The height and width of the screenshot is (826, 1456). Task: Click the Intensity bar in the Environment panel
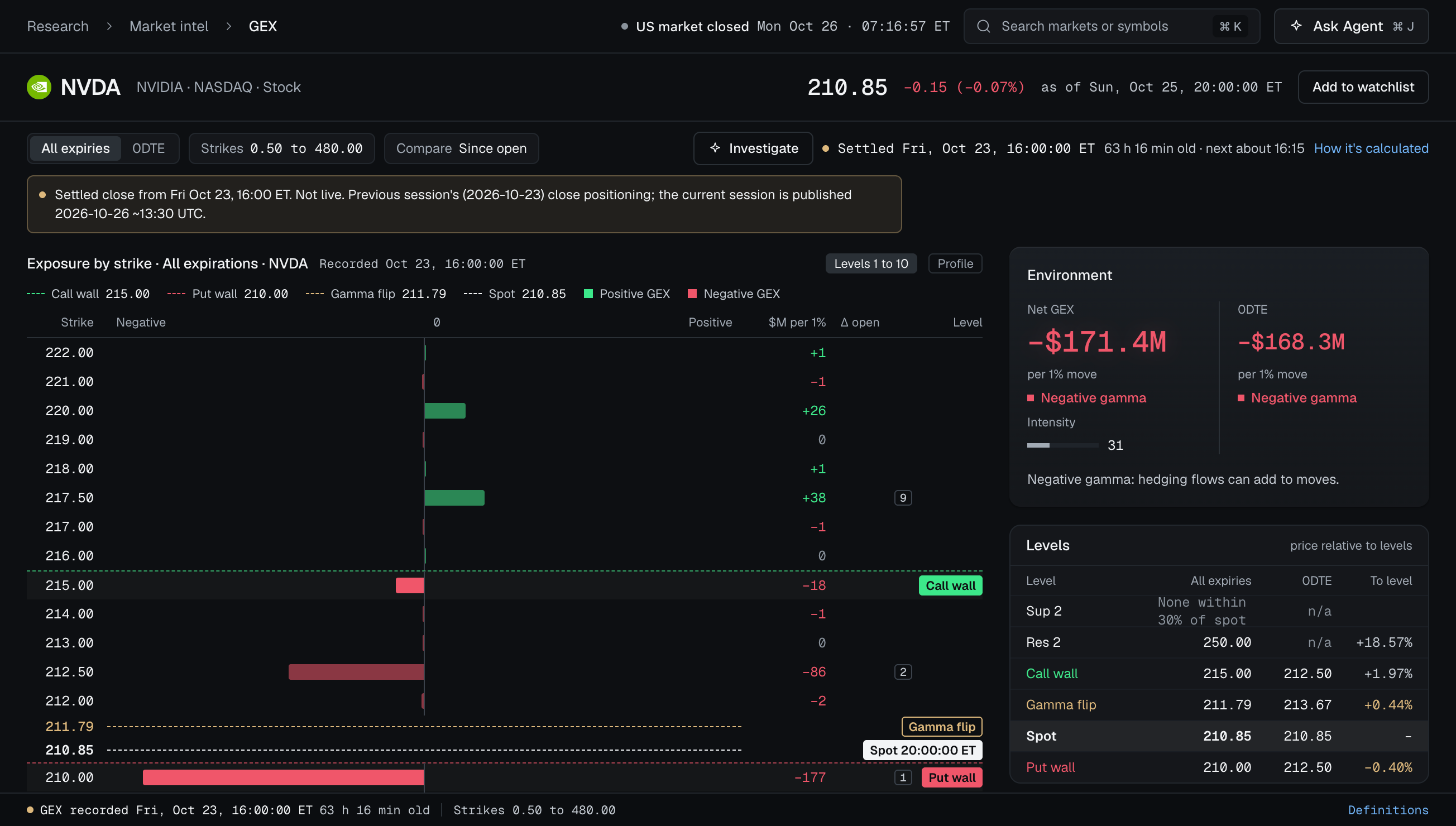(x=1063, y=445)
